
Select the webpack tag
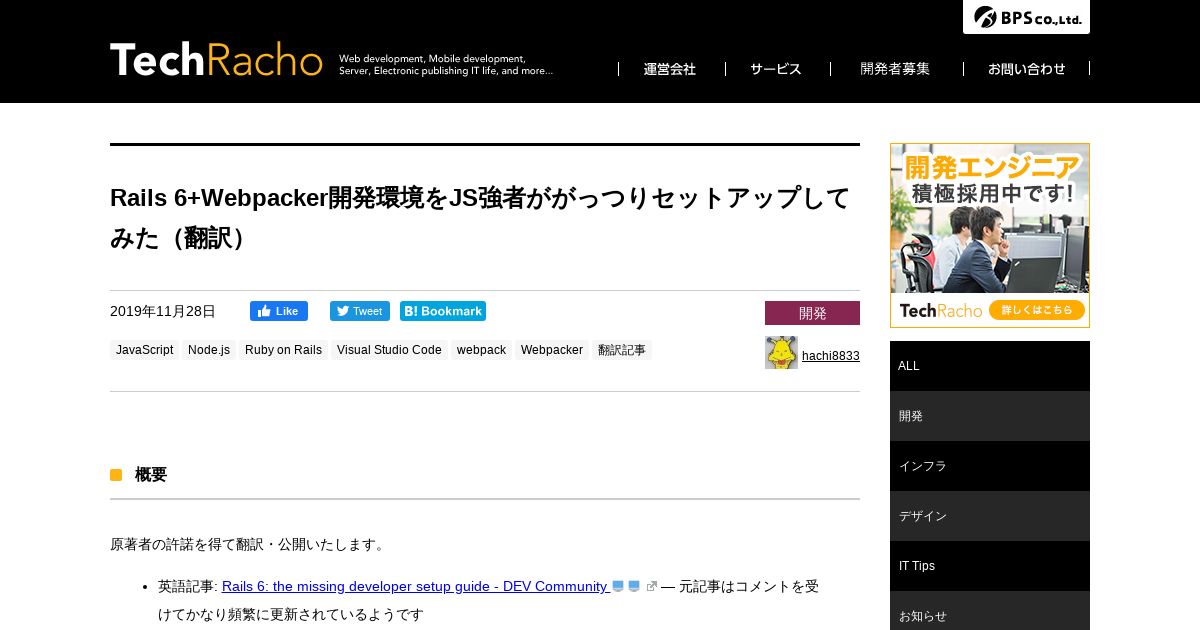pos(481,350)
